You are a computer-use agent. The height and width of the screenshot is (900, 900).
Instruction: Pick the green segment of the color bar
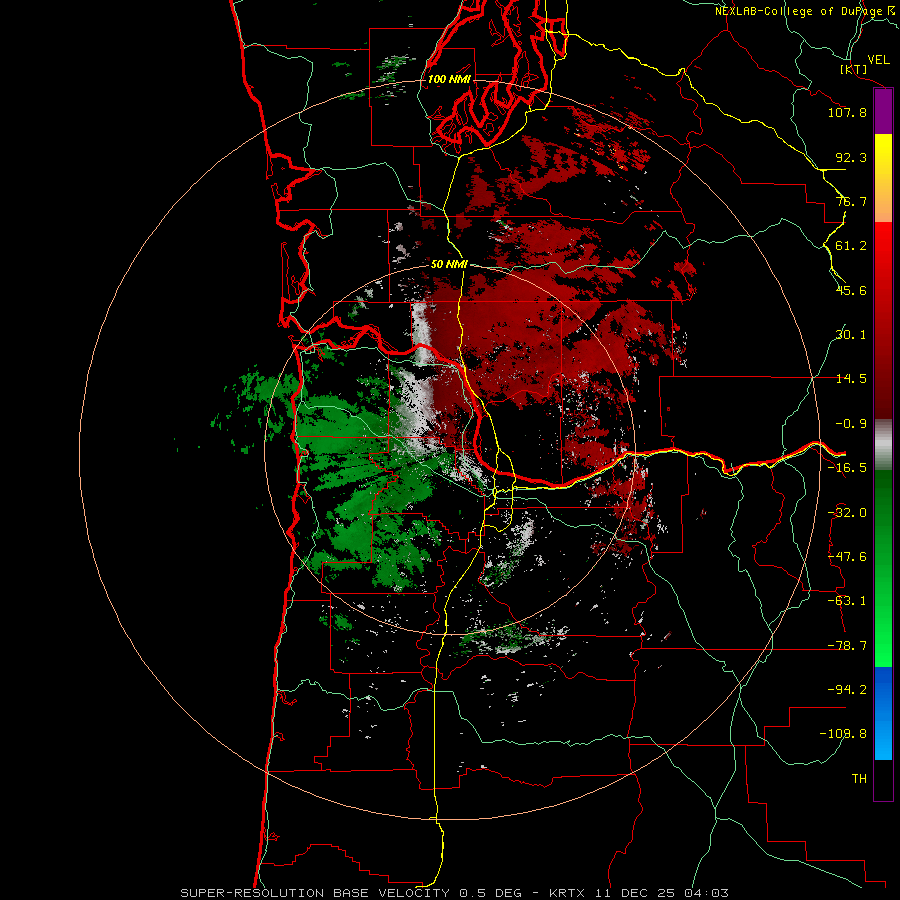pyautogui.click(x=883, y=568)
